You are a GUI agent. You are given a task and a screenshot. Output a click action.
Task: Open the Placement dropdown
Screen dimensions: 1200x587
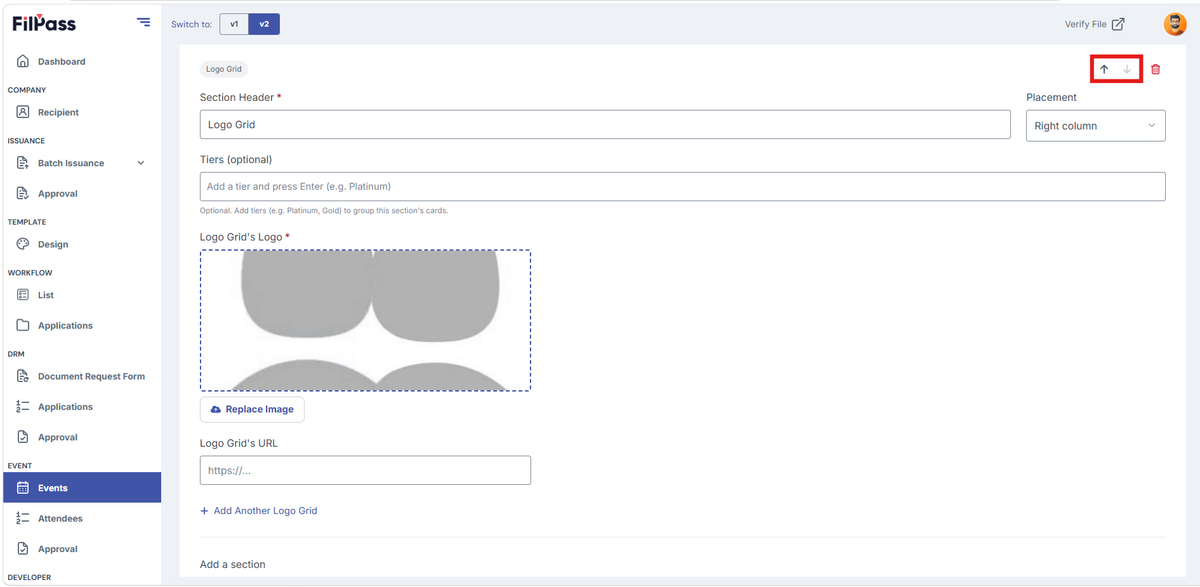click(1095, 126)
